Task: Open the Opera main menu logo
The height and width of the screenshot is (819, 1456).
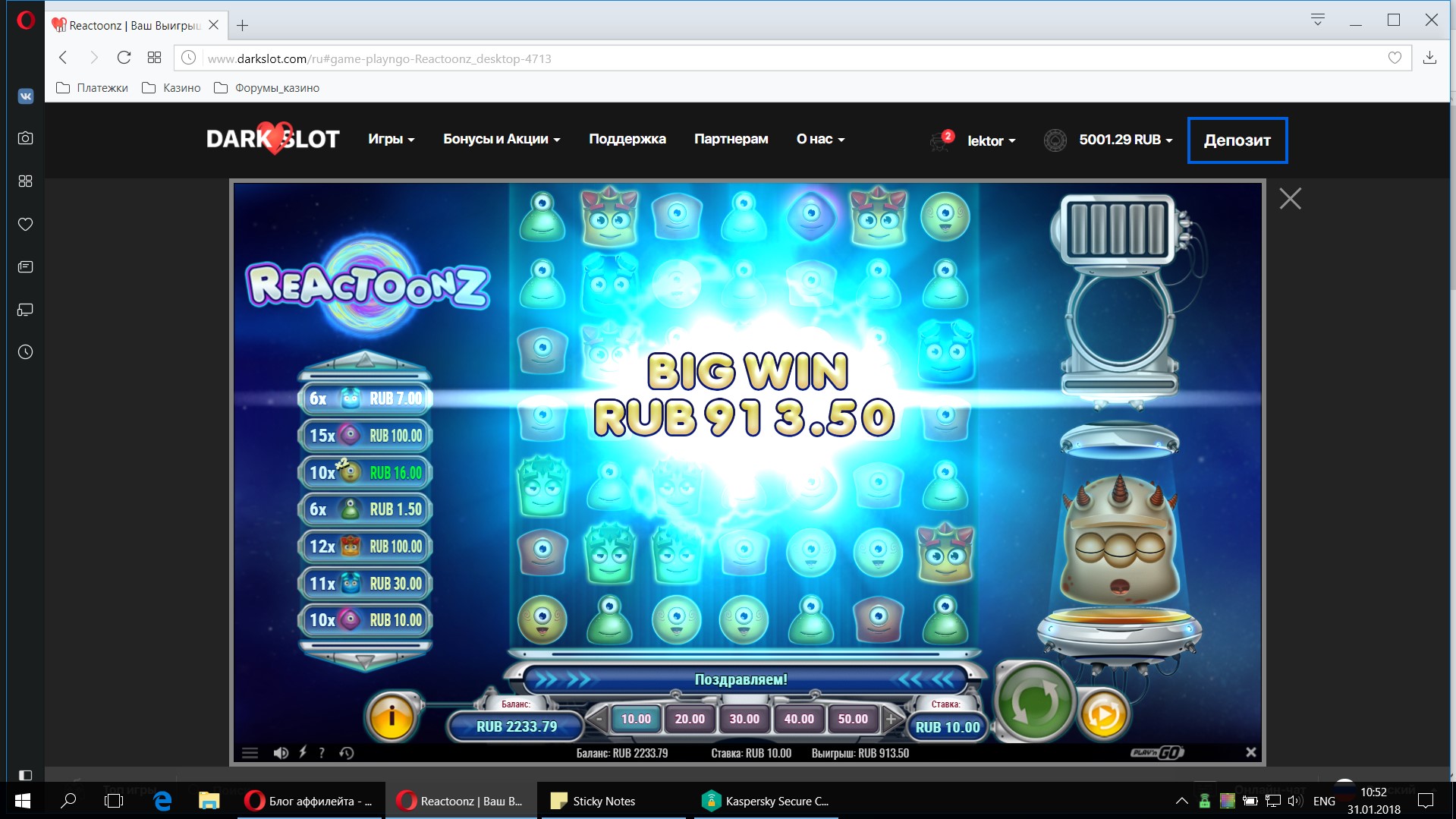Action: [x=26, y=20]
